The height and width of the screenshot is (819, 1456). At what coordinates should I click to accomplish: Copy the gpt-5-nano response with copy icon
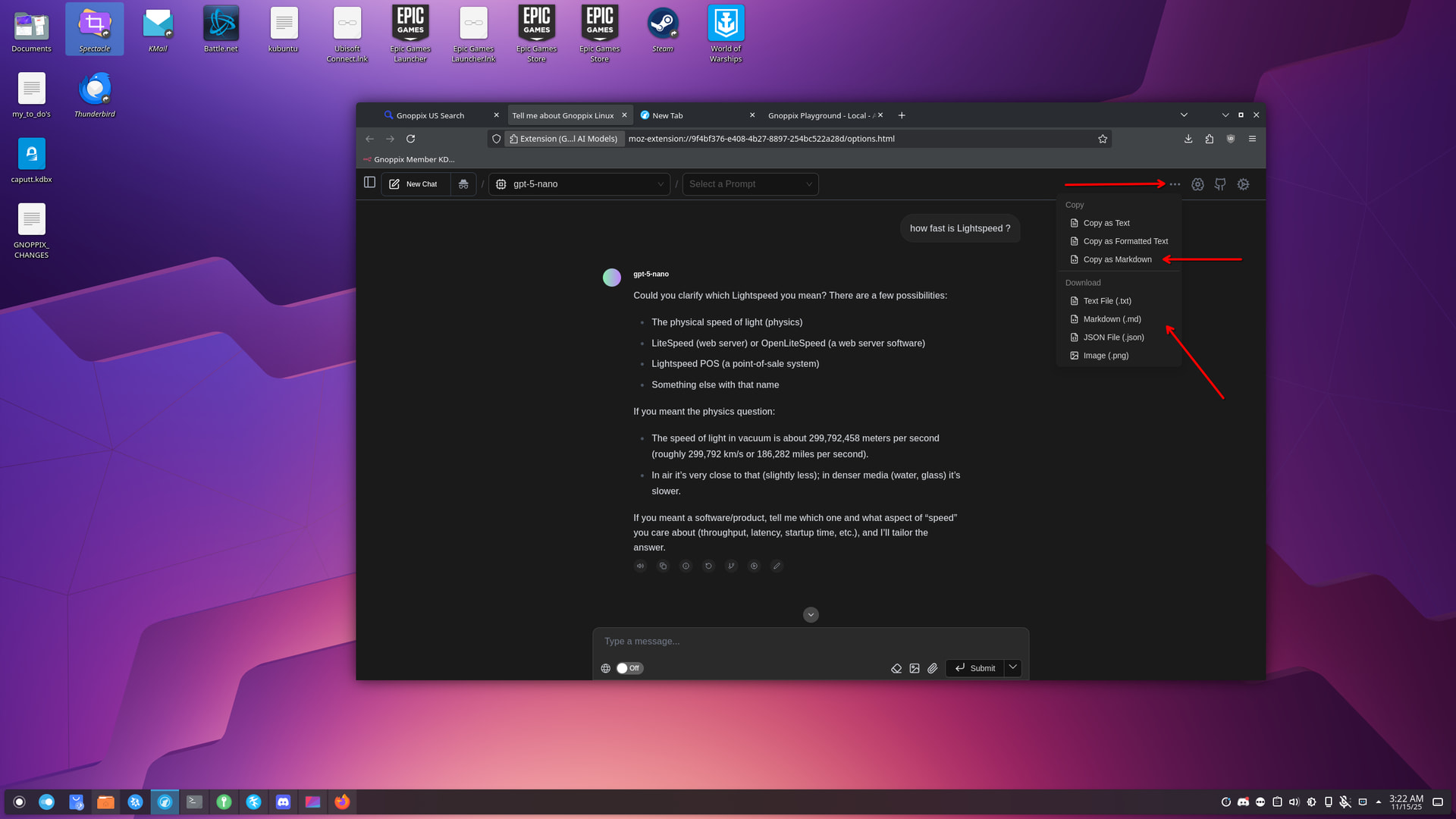point(663,566)
